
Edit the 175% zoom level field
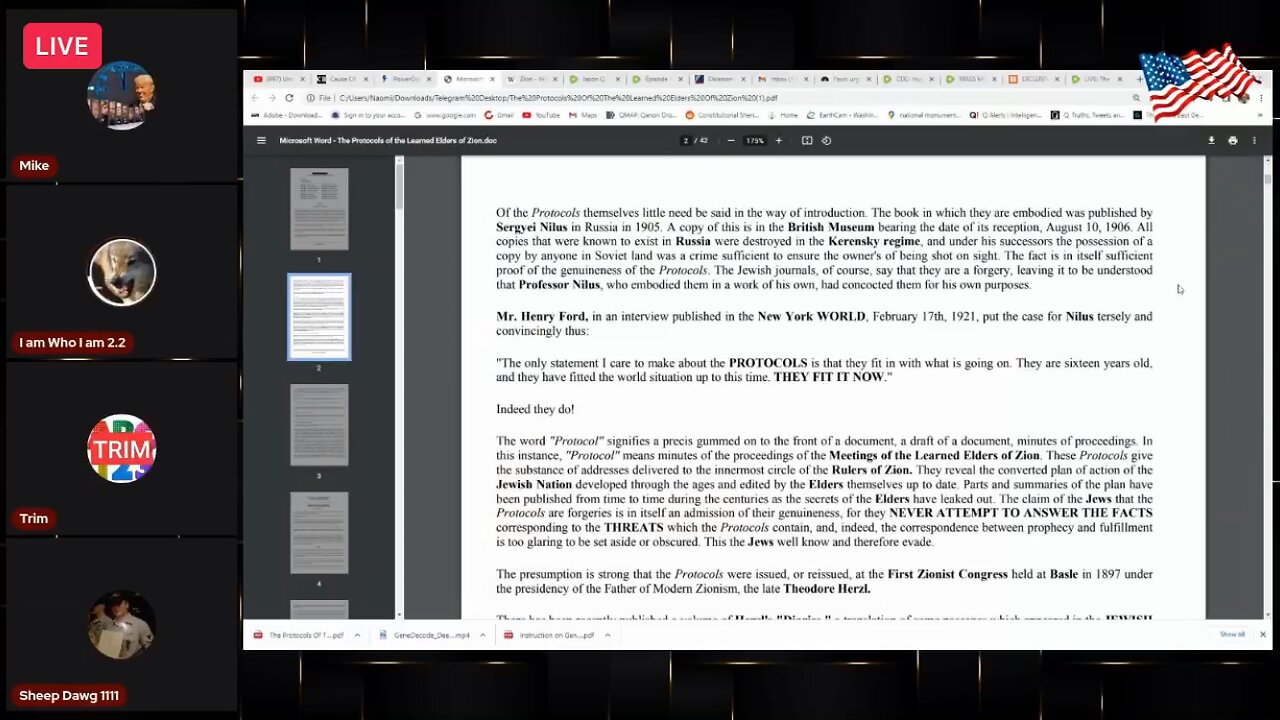pyautogui.click(x=755, y=140)
